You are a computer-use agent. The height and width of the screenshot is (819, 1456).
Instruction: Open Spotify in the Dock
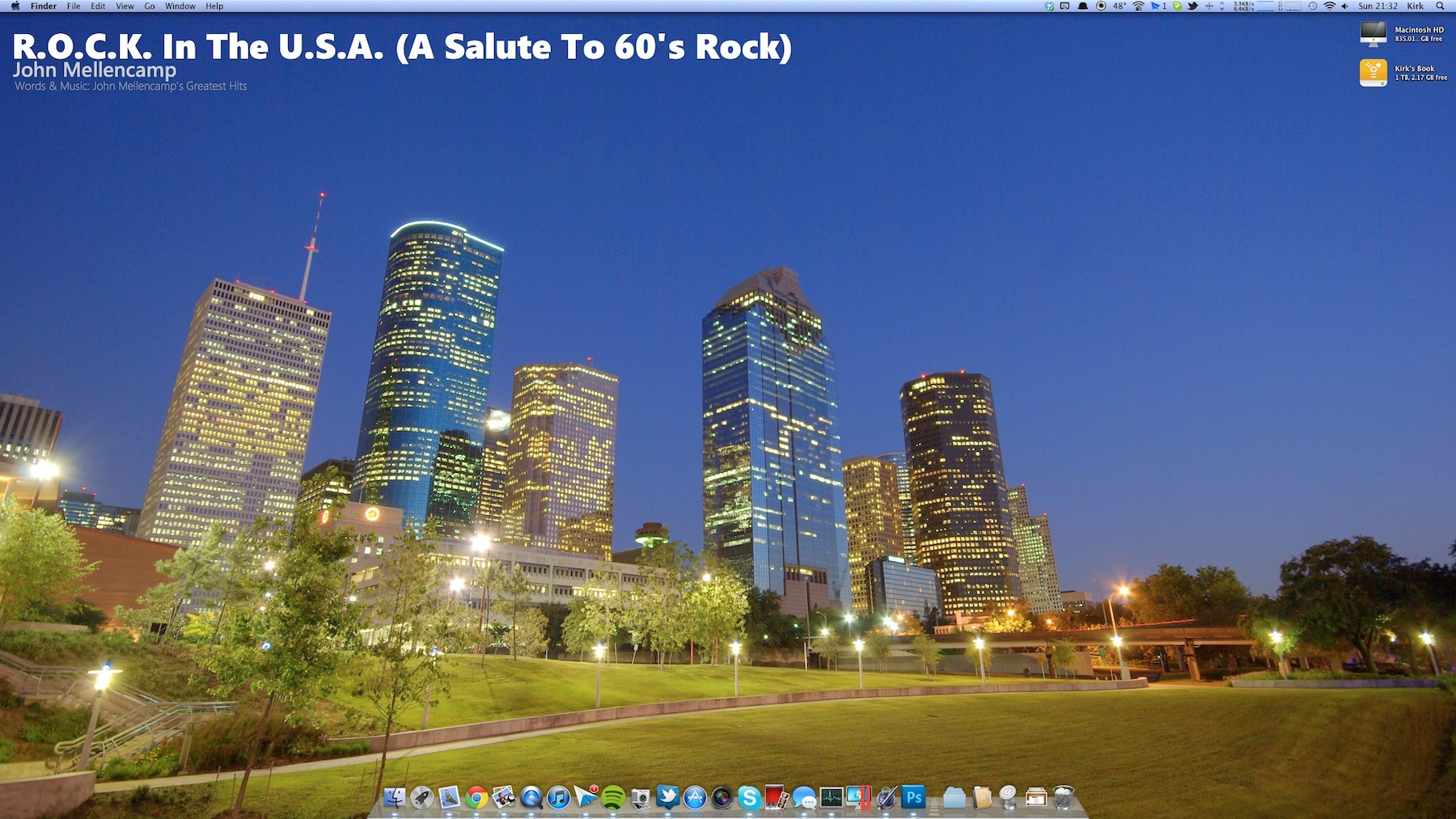(613, 798)
